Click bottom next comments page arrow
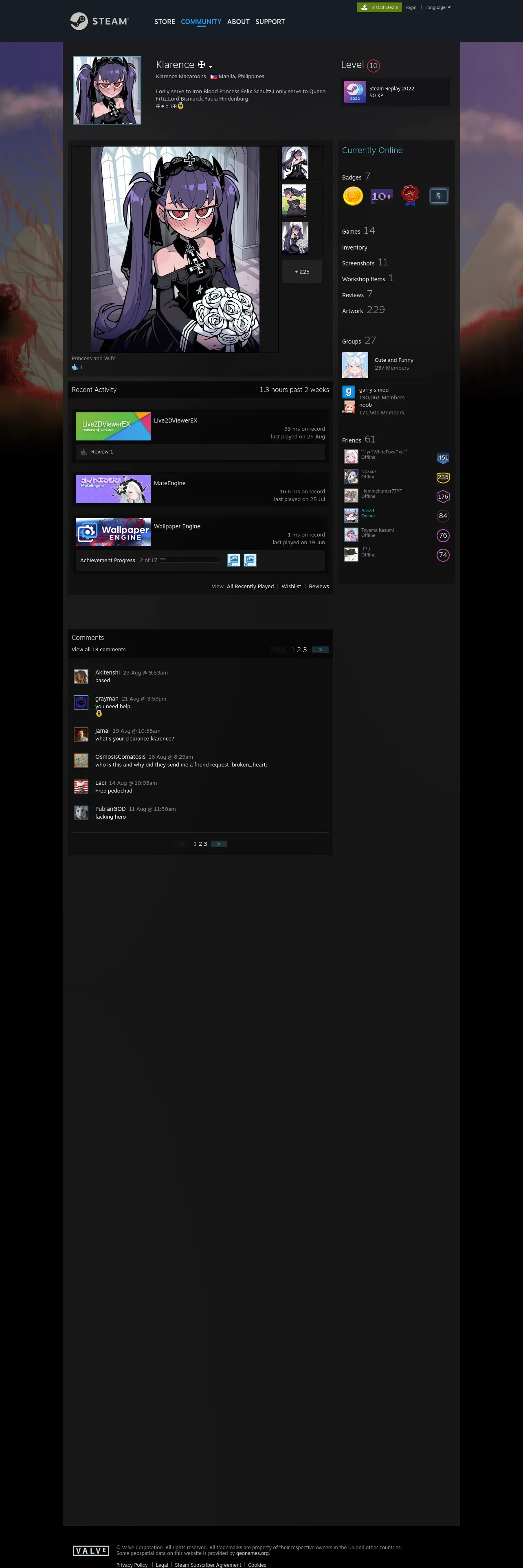Screen dimensions: 523x1568 [x=219, y=844]
